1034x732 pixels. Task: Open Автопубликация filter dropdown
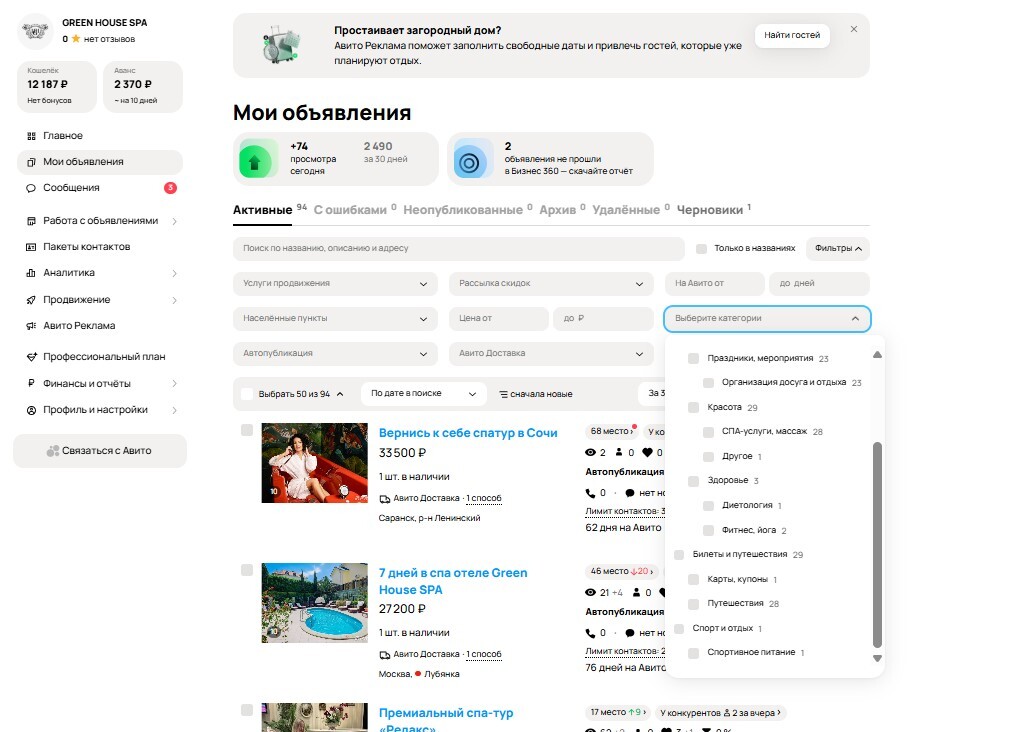tap(335, 353)
